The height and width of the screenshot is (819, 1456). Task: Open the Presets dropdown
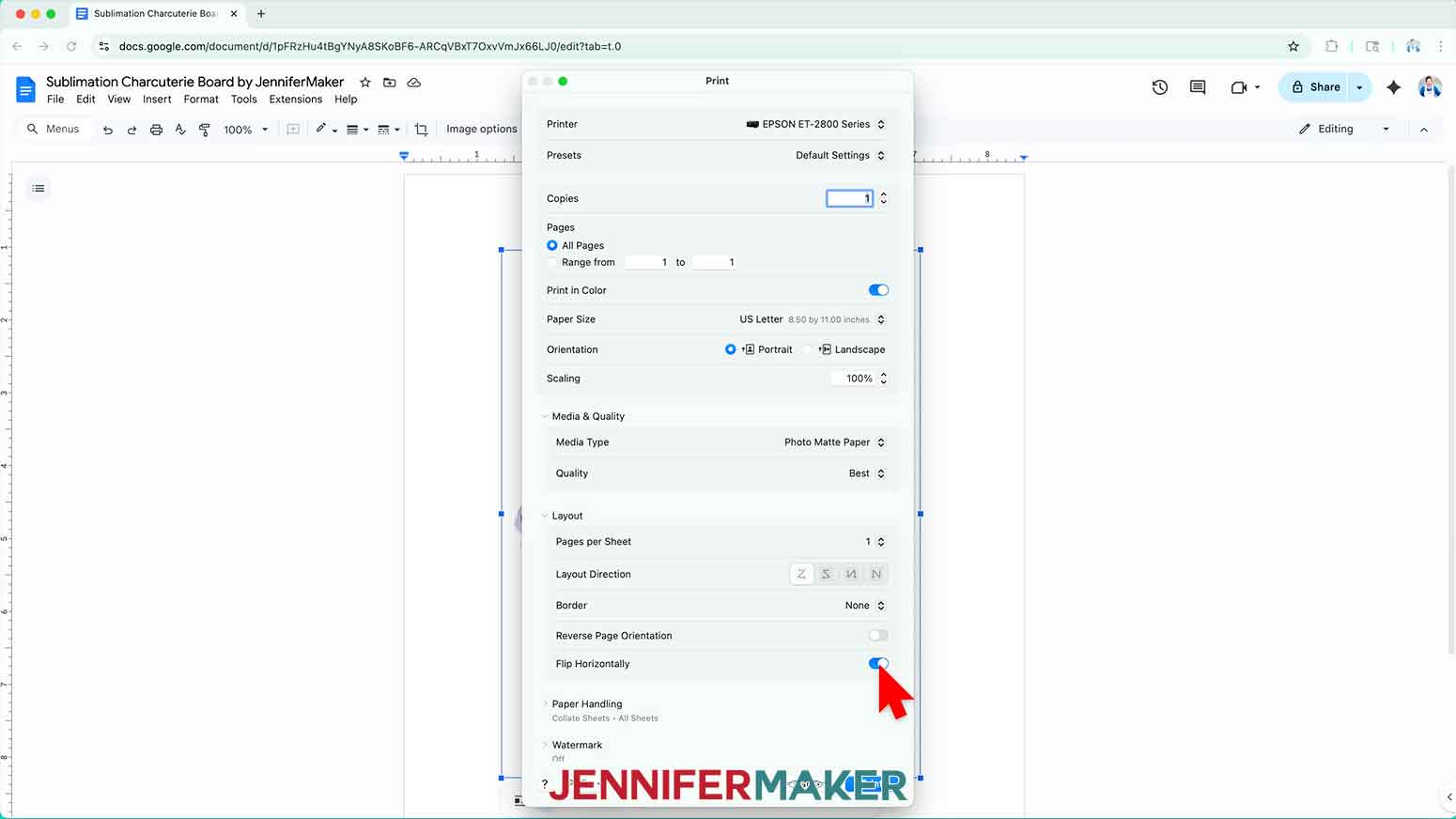point(840,155)
